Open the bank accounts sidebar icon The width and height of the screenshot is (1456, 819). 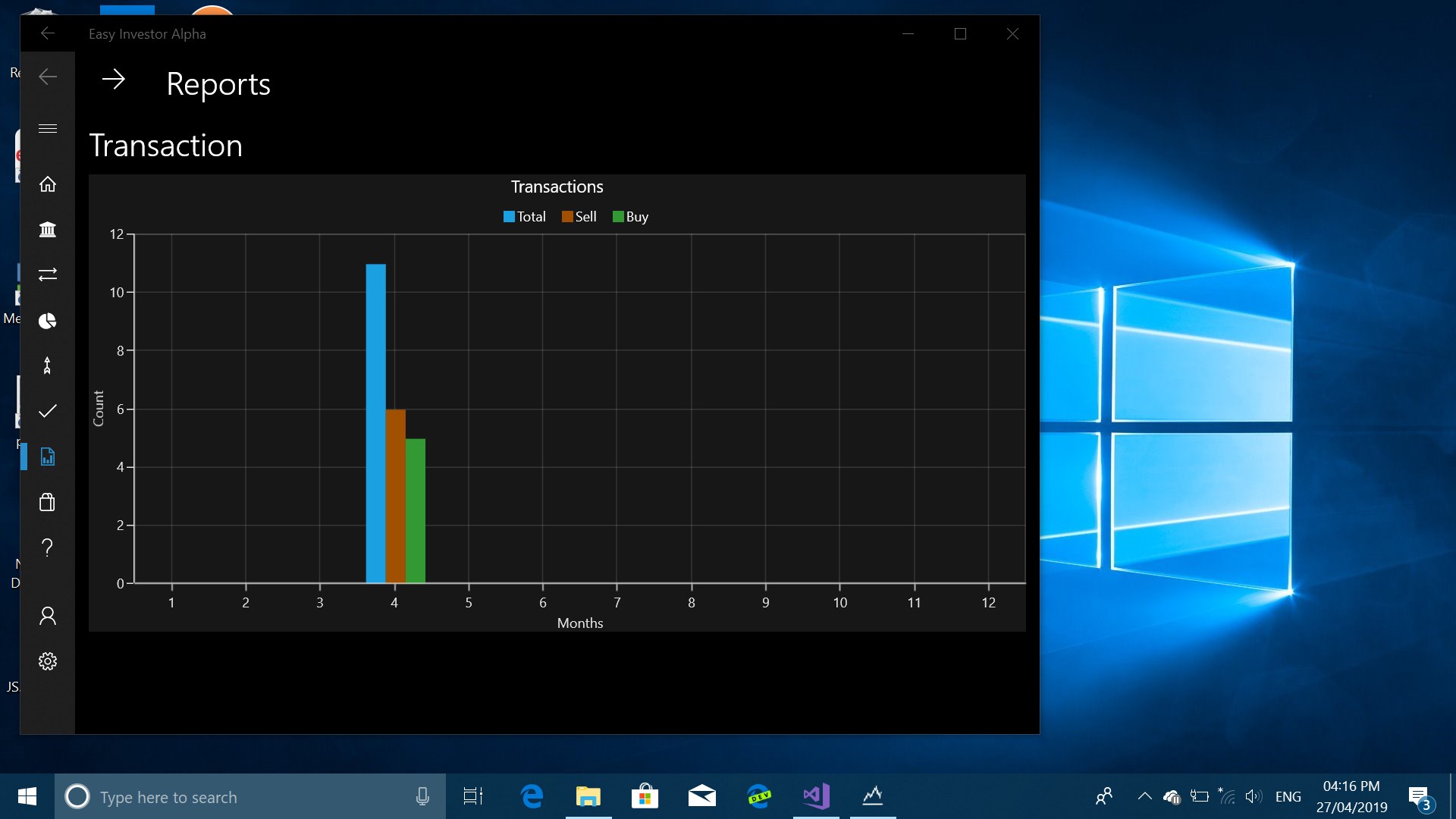(x=47, y=229)
